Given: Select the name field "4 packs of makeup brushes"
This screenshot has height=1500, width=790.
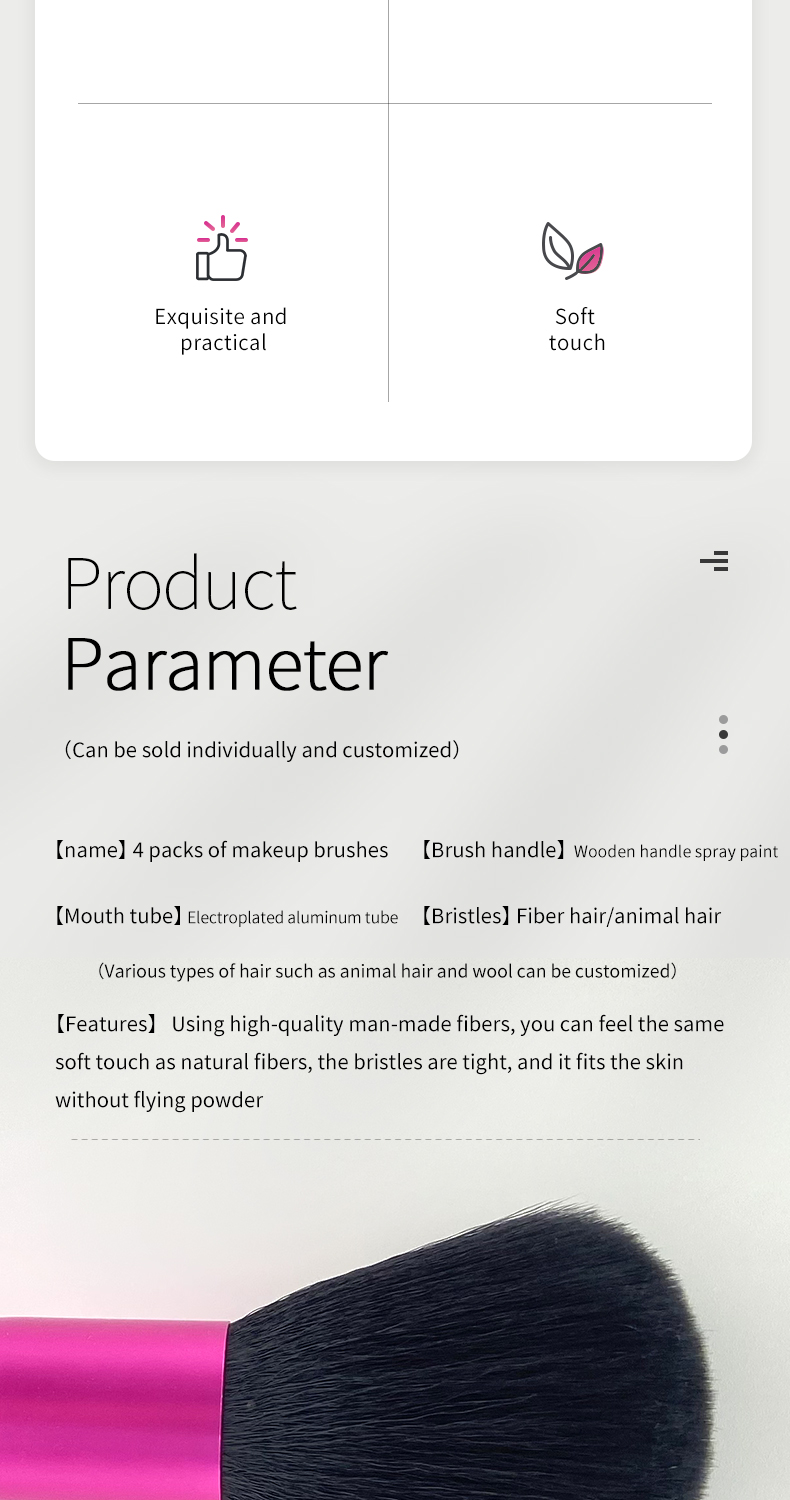Looking at the screenshot, I should coord(221,850).
